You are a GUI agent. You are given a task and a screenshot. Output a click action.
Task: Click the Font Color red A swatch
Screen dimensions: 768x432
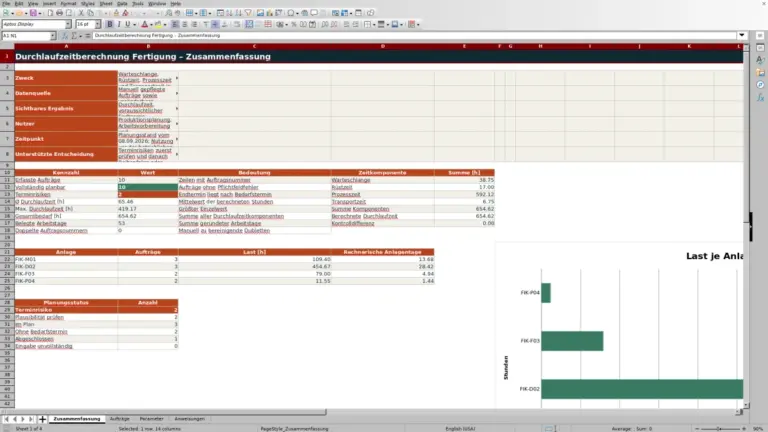click(144, 24)
